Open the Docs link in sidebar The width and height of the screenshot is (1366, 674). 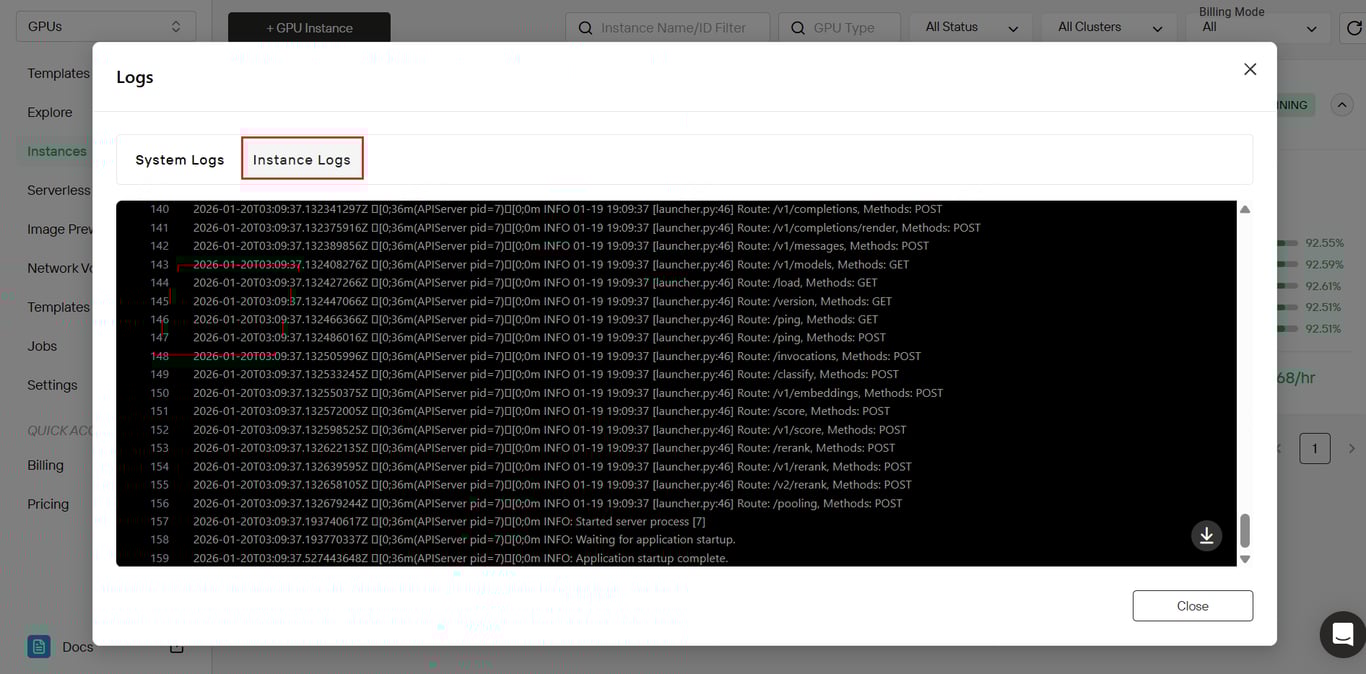(x=78, y=647)
